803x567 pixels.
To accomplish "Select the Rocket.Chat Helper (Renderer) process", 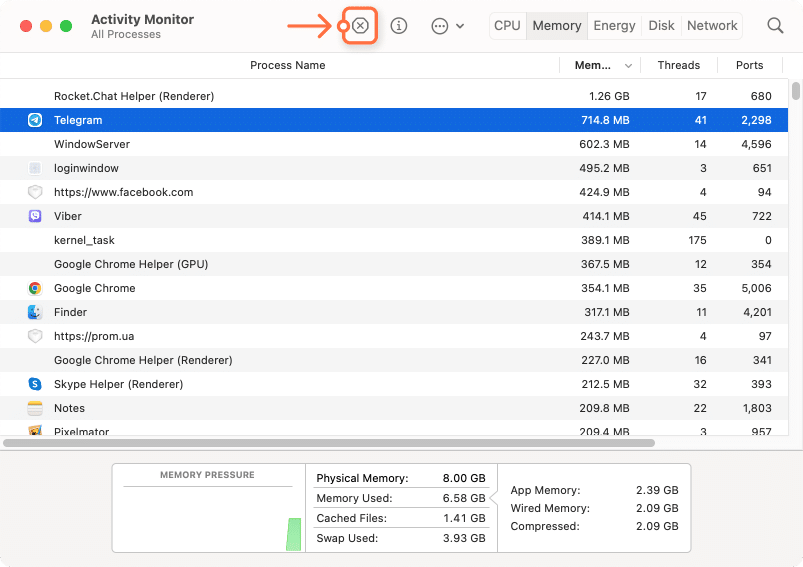I will coord(134,96).
